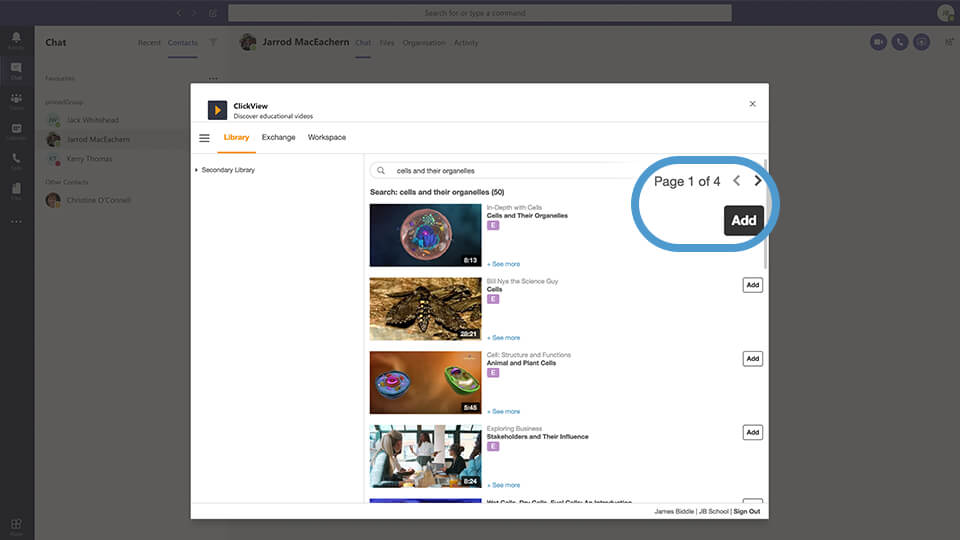This screenshot has width=960, height=540.
Task: Click the Sign Out link
Action: [746, 511]
